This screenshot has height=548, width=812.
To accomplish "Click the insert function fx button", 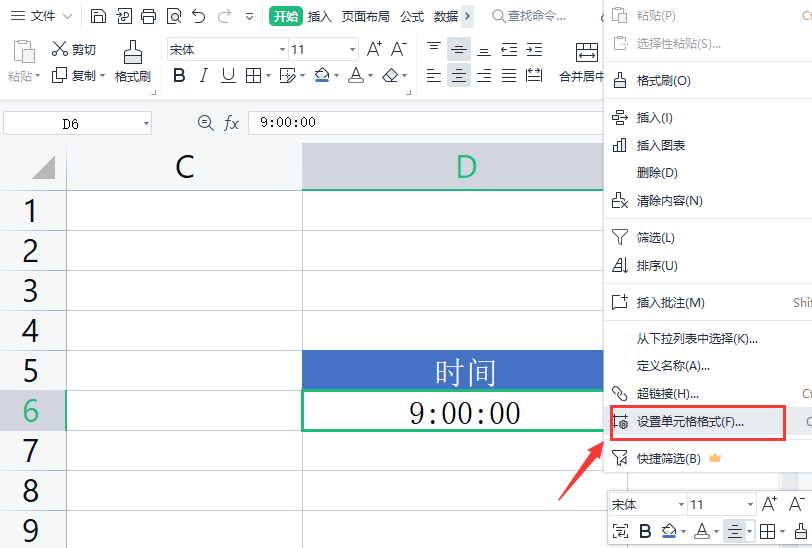I will (x=231, y=123).
